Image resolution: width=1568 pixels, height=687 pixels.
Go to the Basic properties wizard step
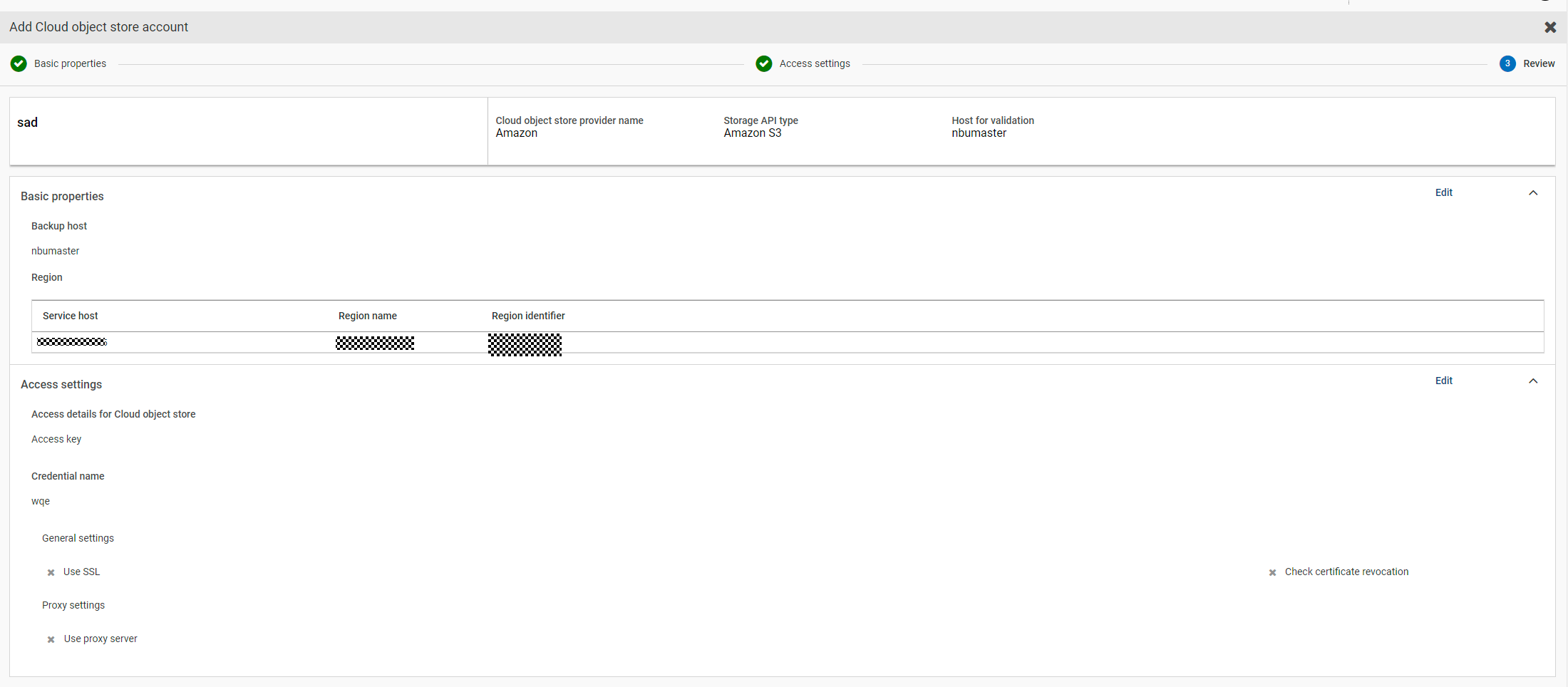point(70,63)
